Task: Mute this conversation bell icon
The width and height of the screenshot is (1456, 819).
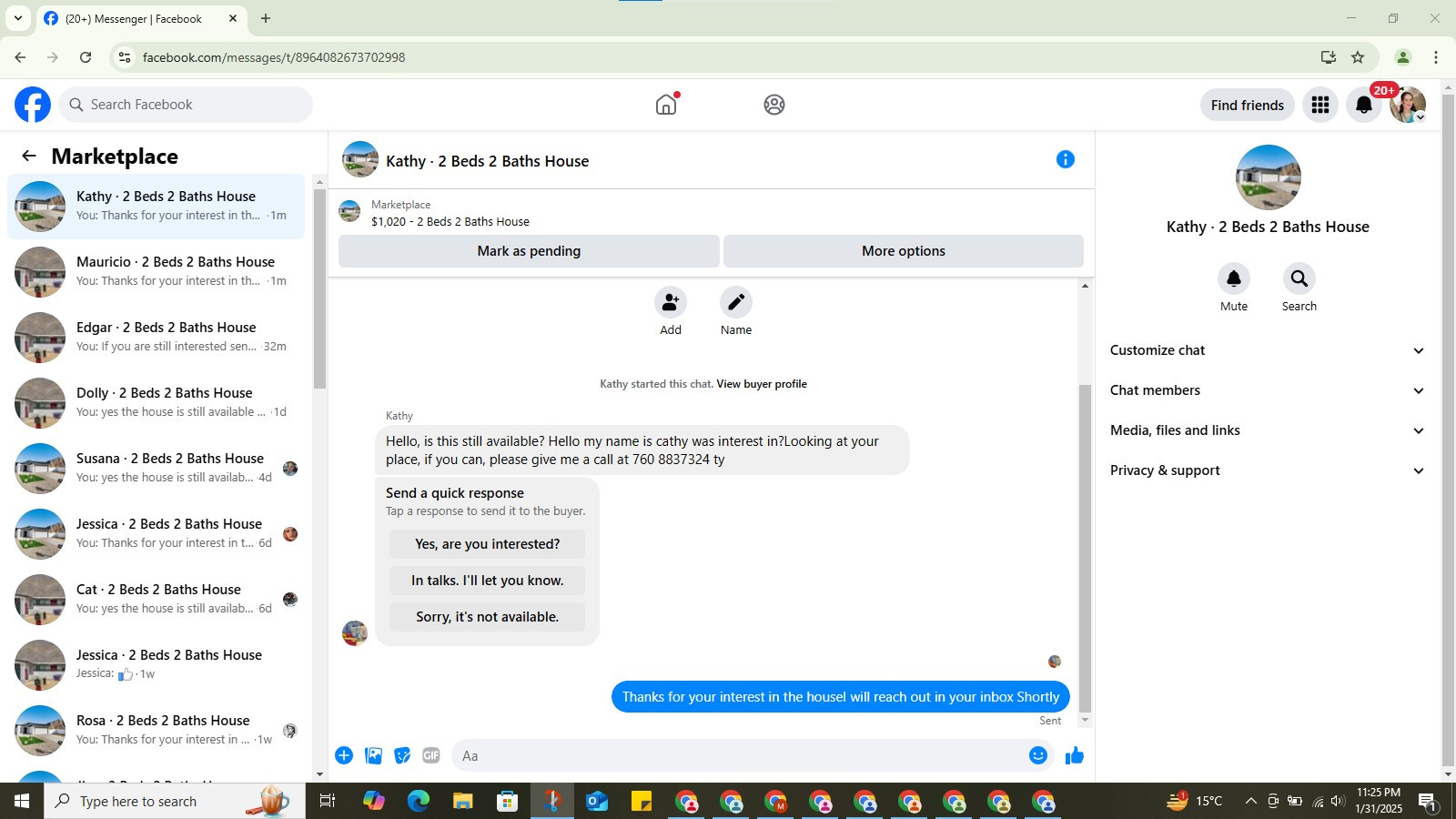Action: (1234, 278)
